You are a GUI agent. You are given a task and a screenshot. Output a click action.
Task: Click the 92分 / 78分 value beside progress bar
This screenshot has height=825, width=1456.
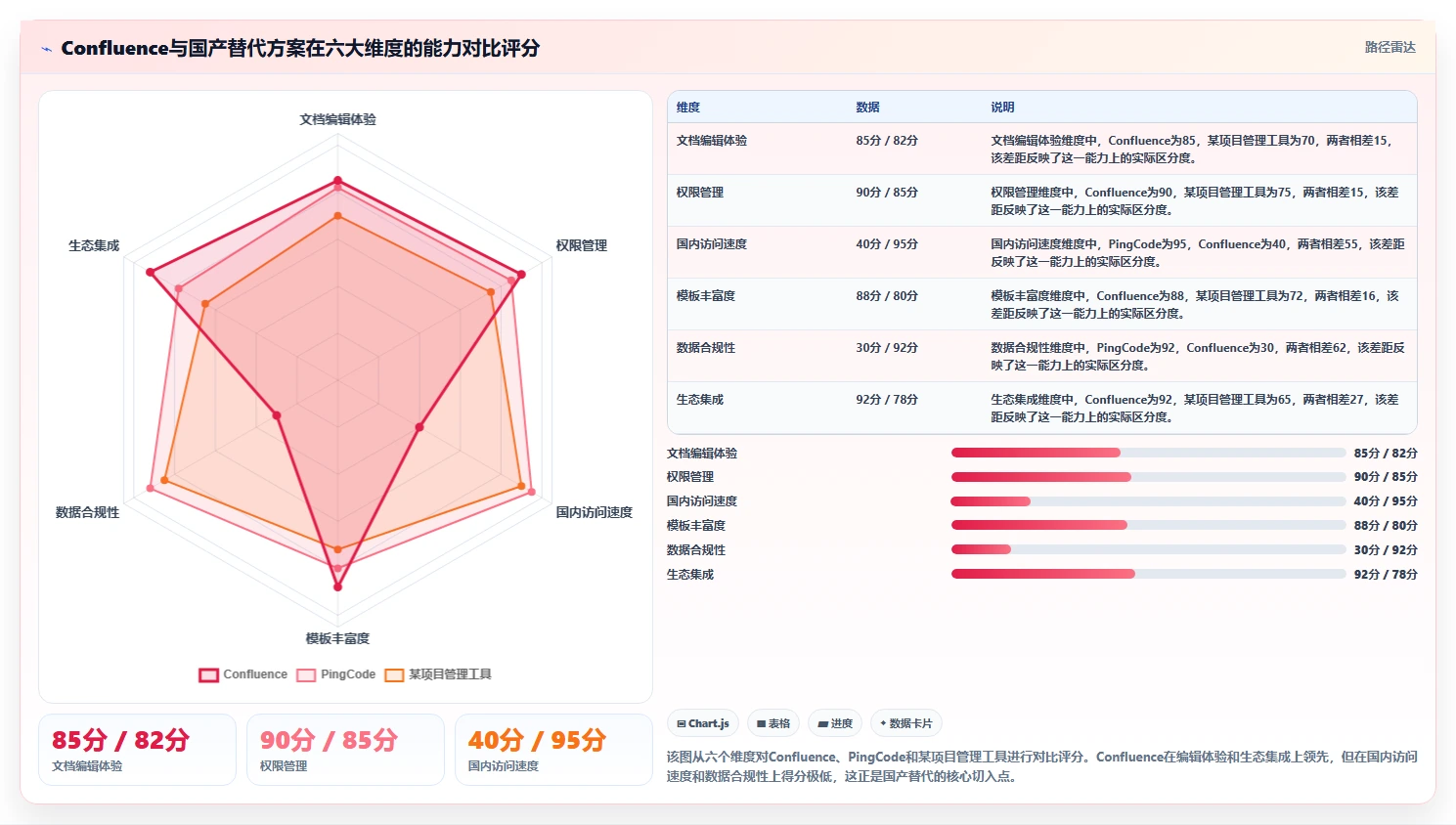(x=1386, y=575)
